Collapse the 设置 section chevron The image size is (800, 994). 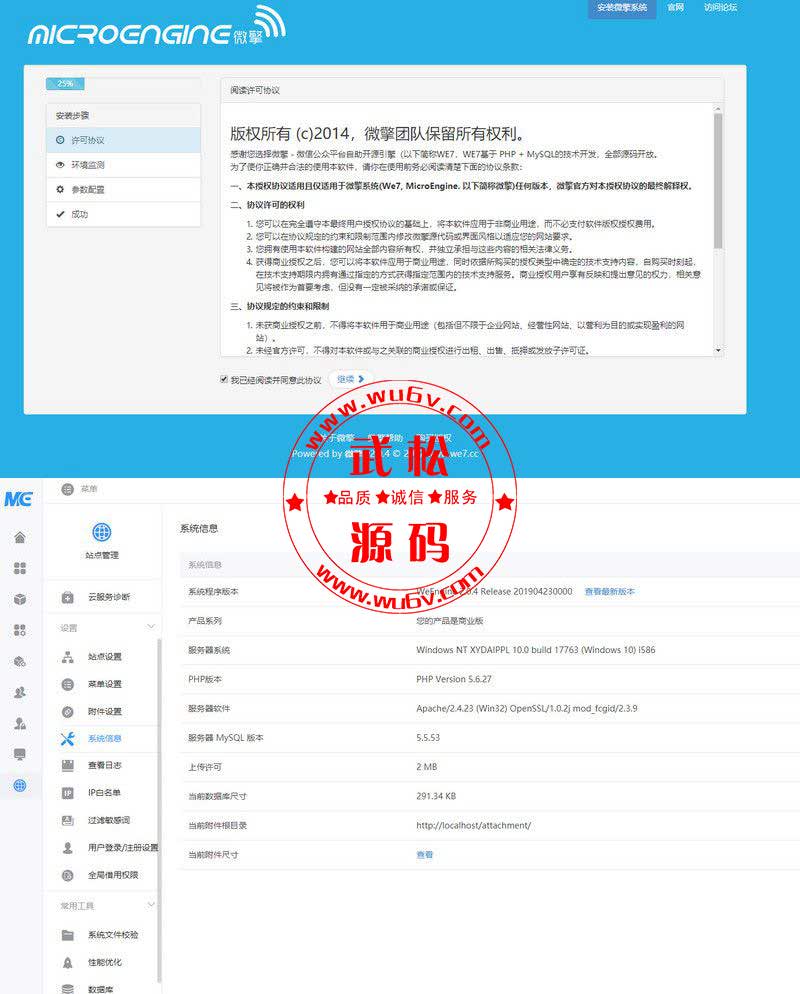pyautogui.click(x=151, y=626)
